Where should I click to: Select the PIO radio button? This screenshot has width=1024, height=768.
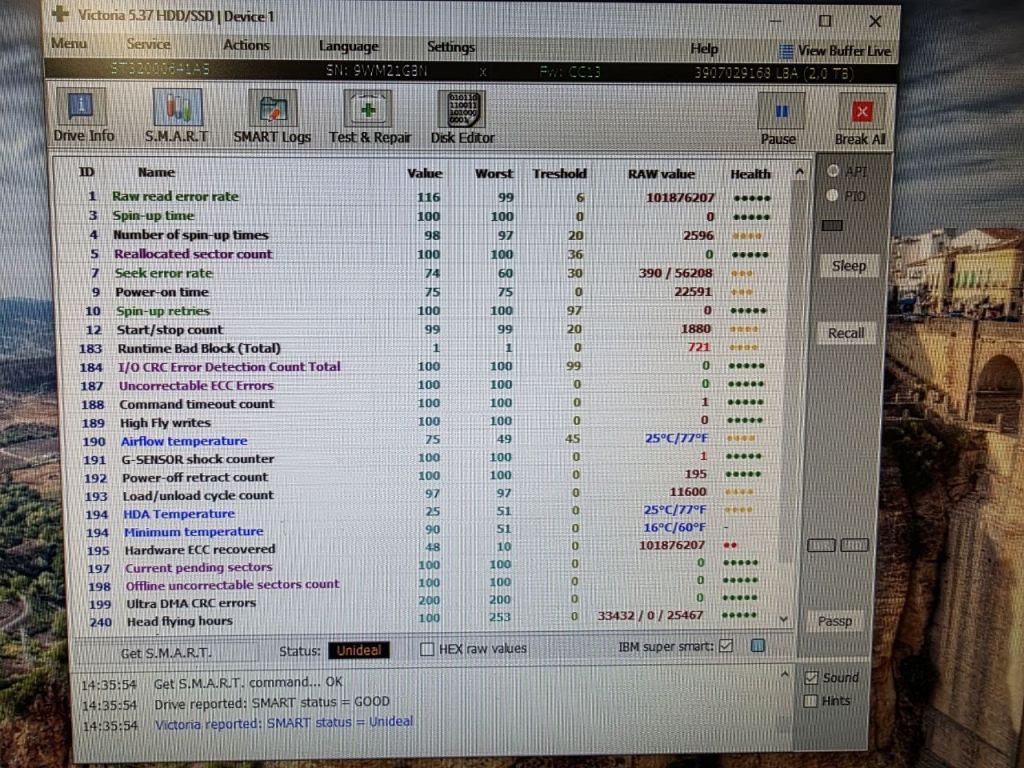[832, 195]
